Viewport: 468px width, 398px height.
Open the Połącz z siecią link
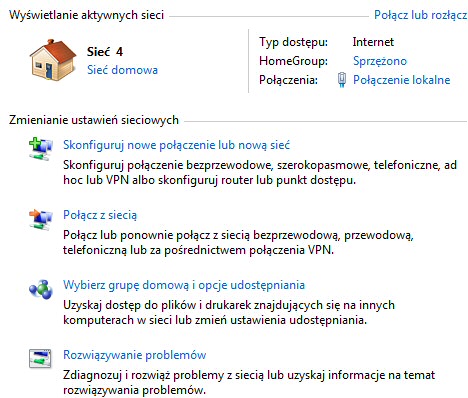coord(100,215)
